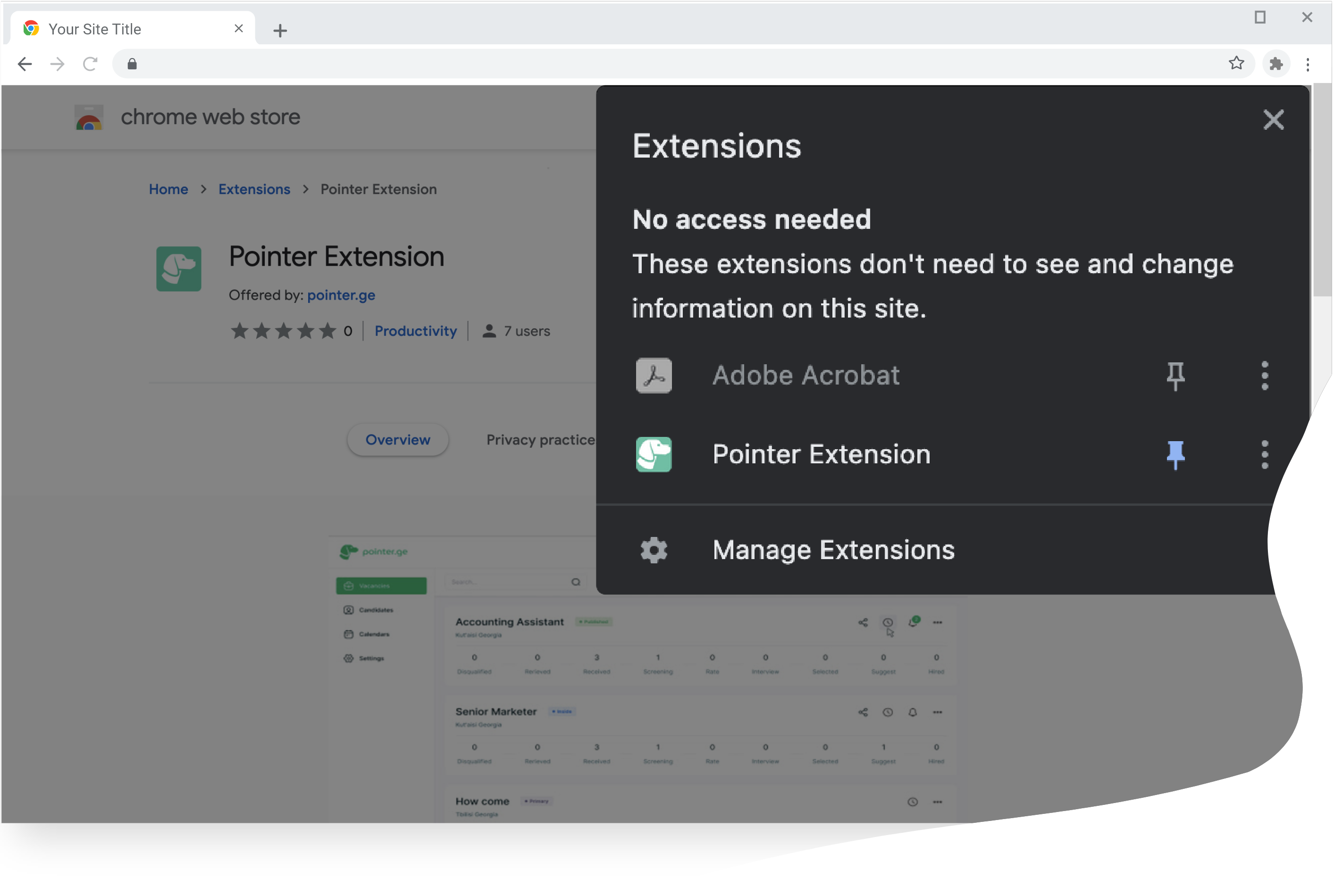
Task: Click the chrome web store logo
Action: click(89, 117)
